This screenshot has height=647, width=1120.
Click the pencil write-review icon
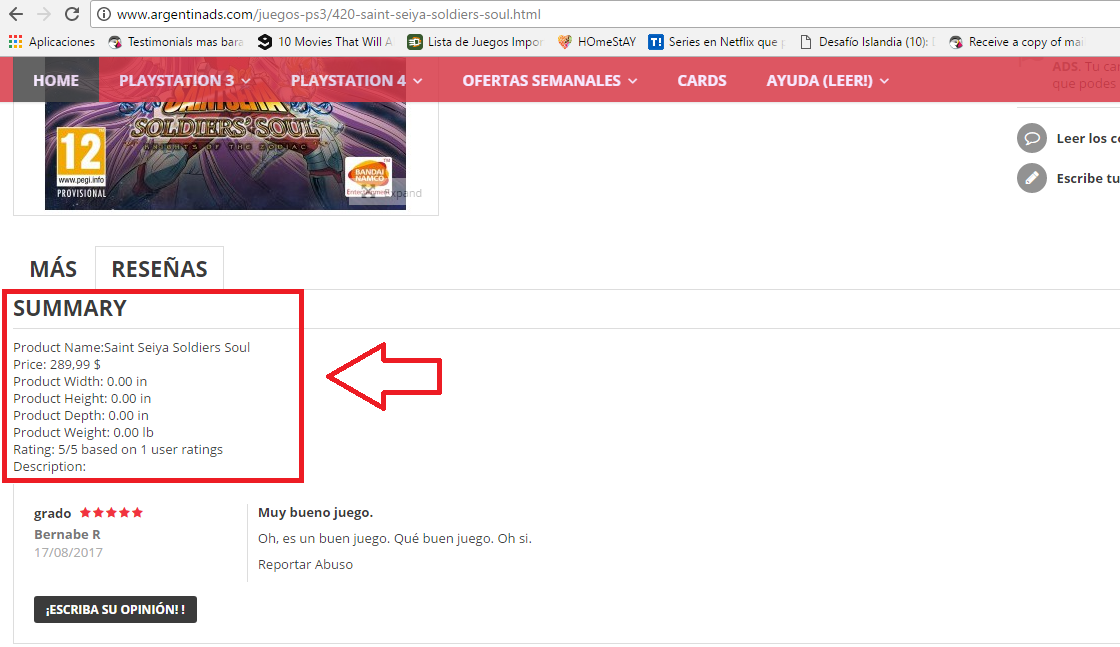pyautogui.click(x=1031, y=179)
